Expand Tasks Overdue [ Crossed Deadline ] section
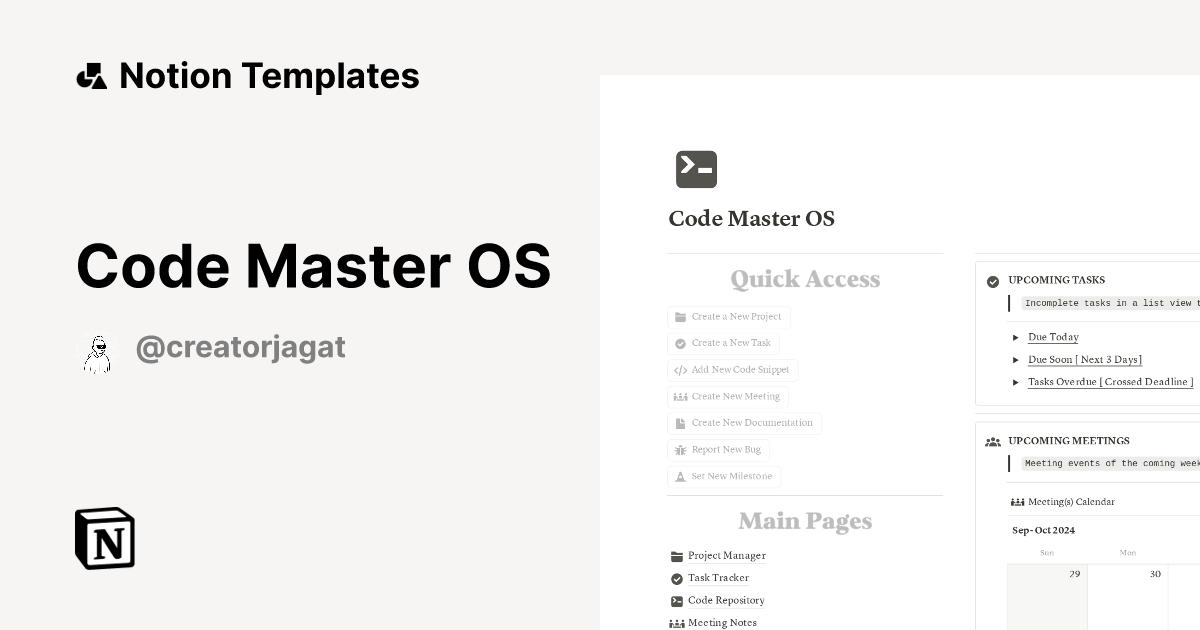This screenshot has width=1200, height=630. point(1016,381)
